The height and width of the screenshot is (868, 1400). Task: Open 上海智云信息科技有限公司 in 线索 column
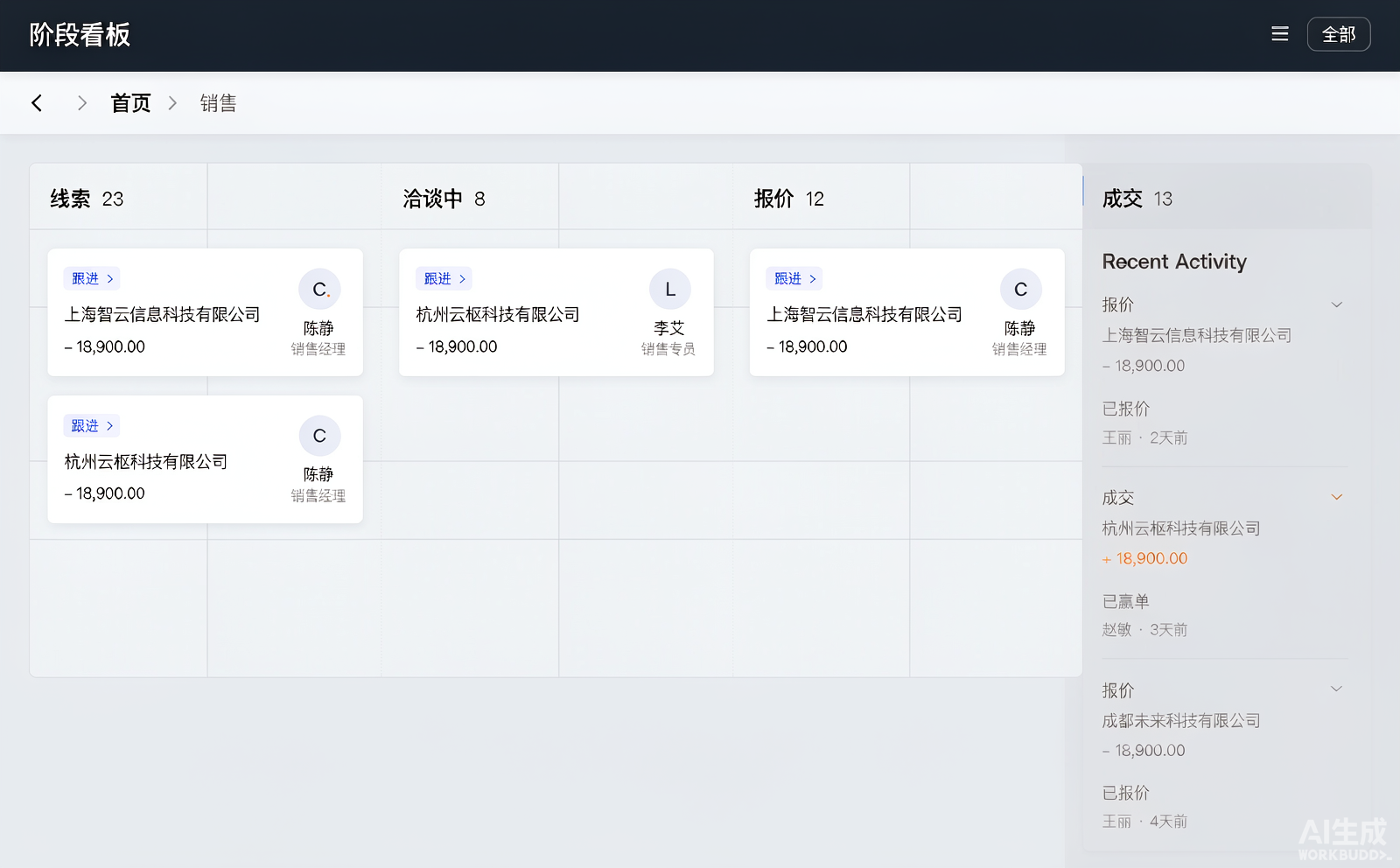tap(163, 314)
